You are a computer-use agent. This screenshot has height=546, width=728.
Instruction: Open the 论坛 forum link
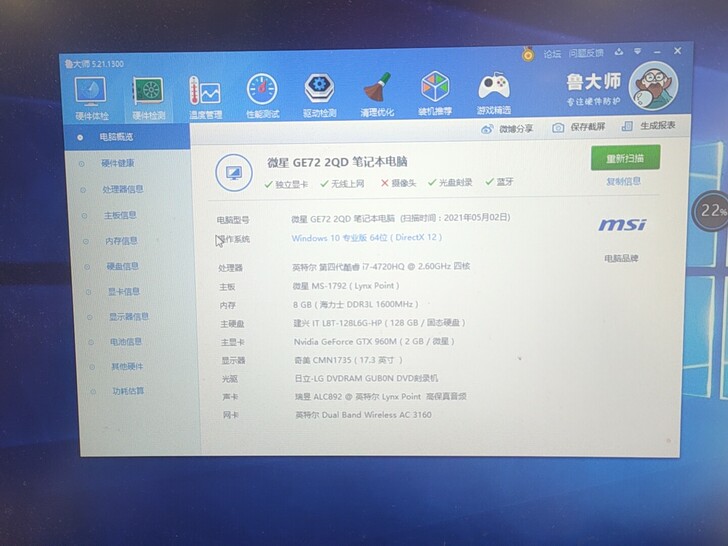point(552,54)
